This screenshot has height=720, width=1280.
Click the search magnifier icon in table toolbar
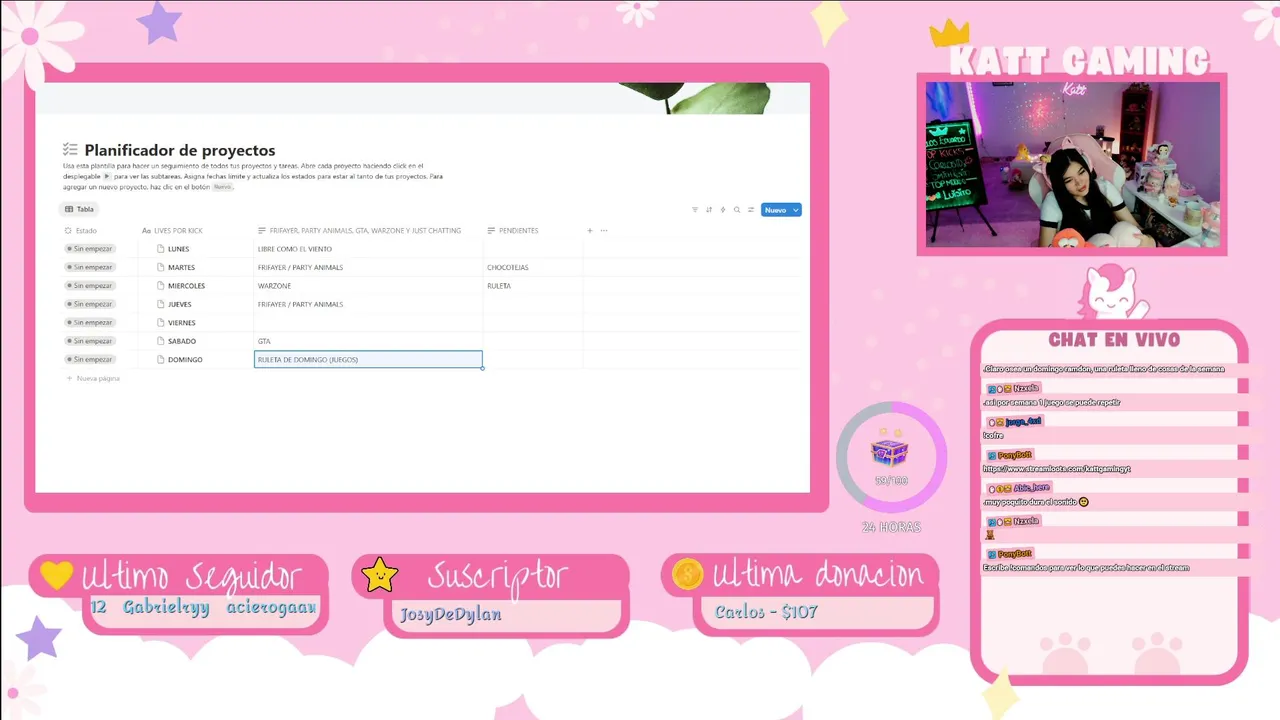[737, 210]
